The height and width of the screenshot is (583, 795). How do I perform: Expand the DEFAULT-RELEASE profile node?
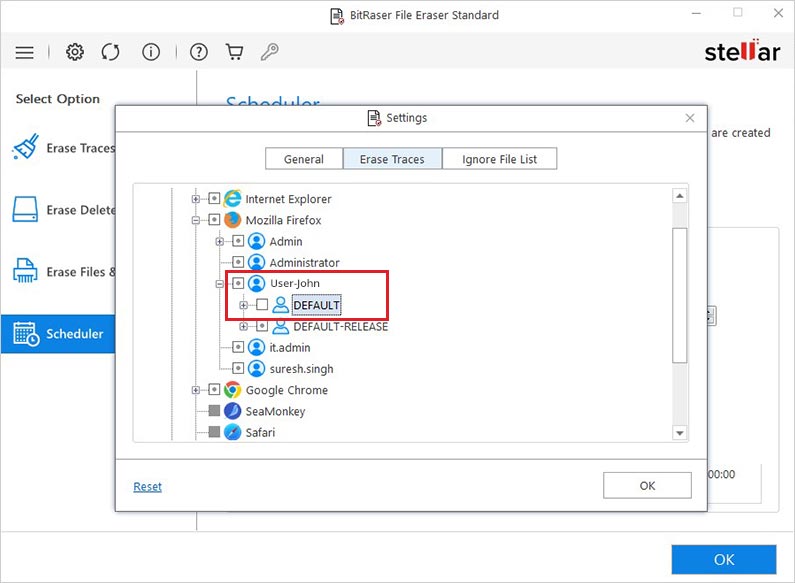point(243,326)
